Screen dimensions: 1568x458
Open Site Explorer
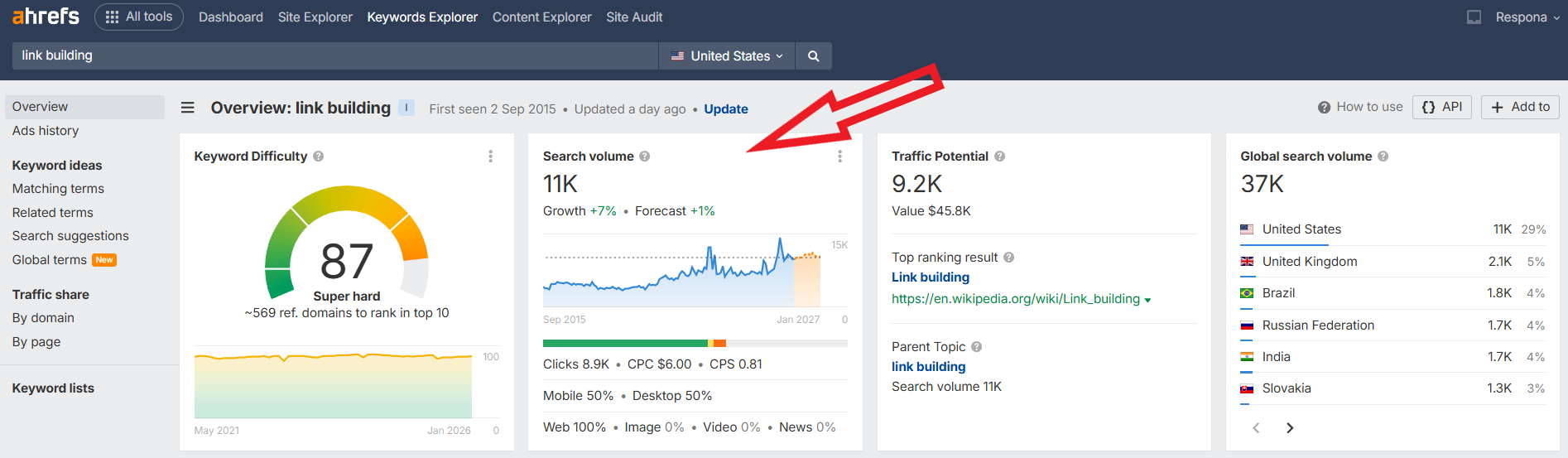coord(315,17)
